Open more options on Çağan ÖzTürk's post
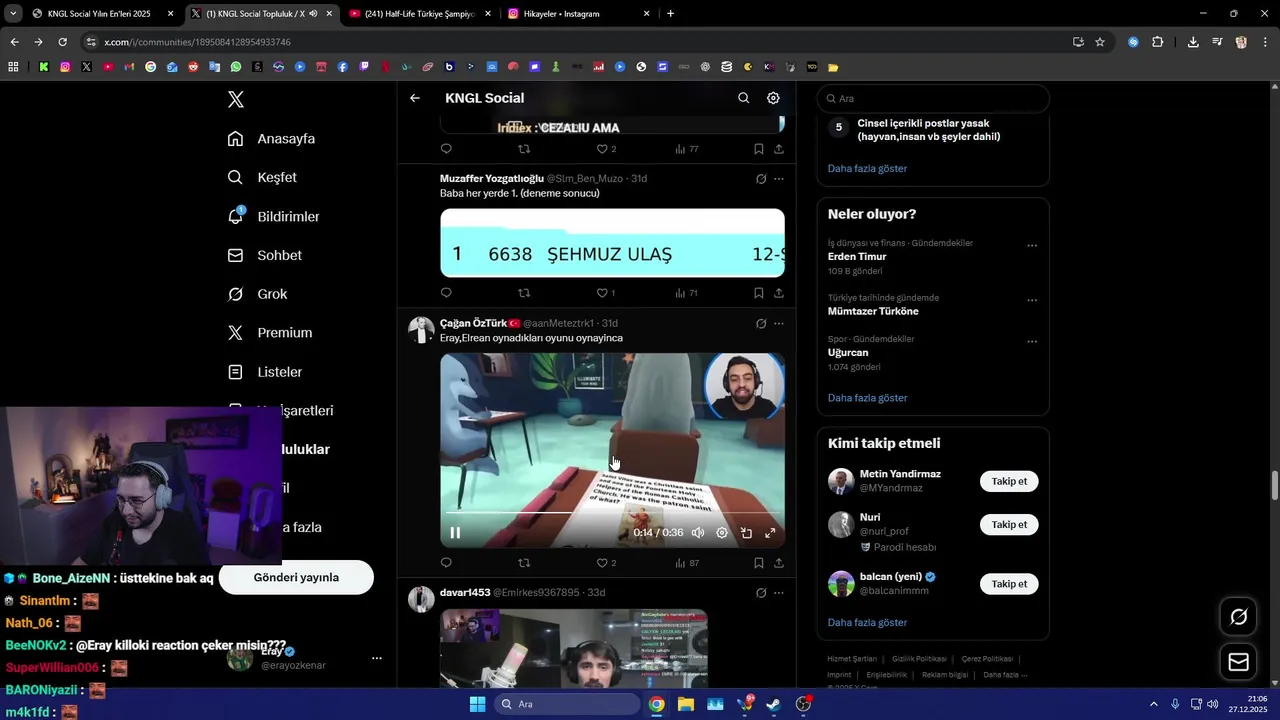Viewport: 1280px width, 720px height. (779, 323)
